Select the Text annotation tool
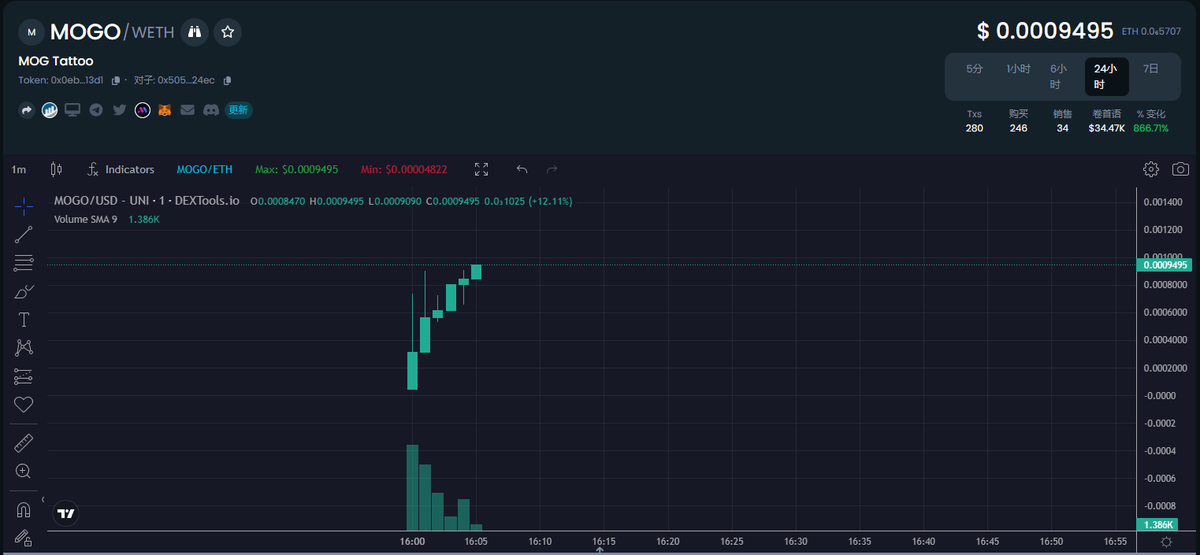 24,320
